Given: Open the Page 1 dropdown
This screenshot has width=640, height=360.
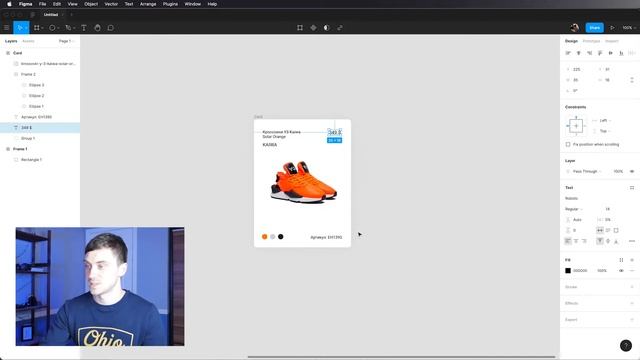Looking at the screenshot, I should point(67,41).
